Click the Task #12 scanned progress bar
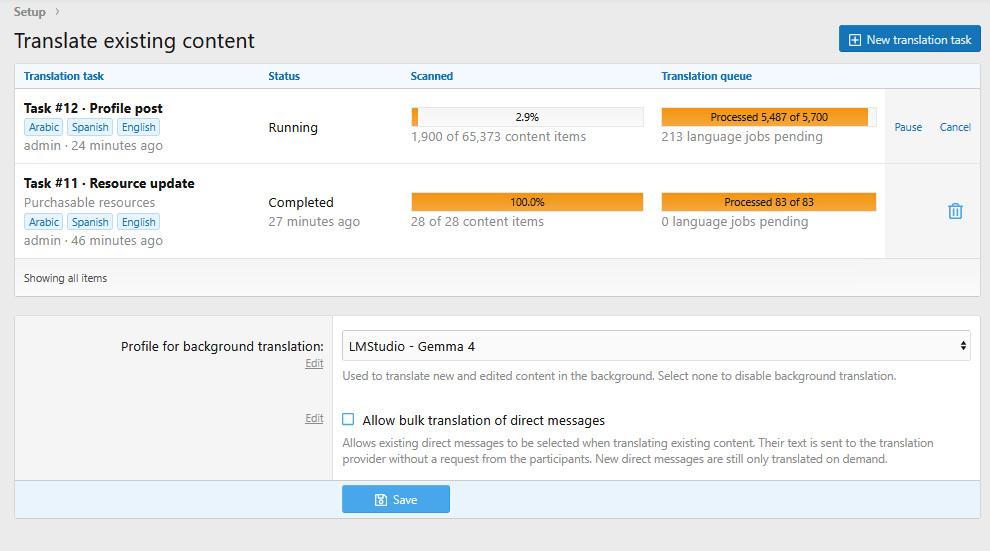 point(527,117)
